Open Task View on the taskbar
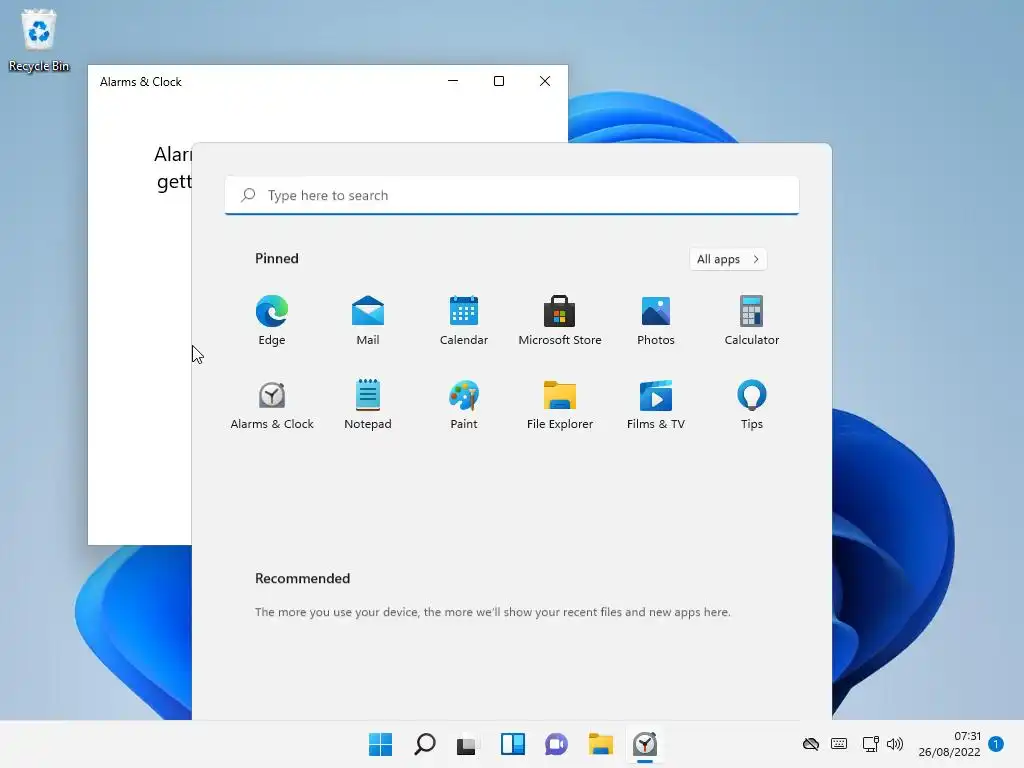 pos(466,744)
